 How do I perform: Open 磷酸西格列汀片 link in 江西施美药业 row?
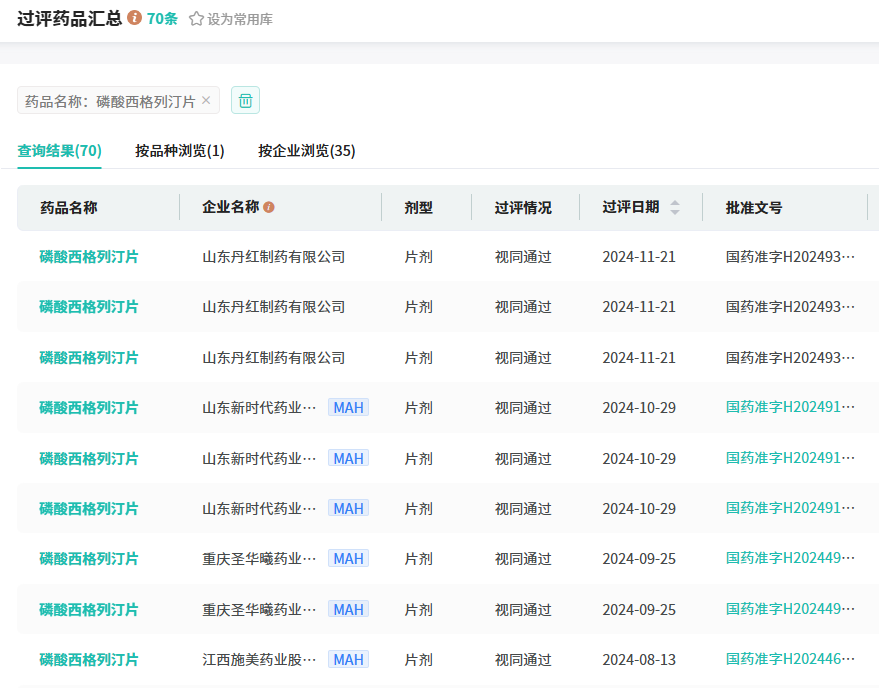click(89, 659)
